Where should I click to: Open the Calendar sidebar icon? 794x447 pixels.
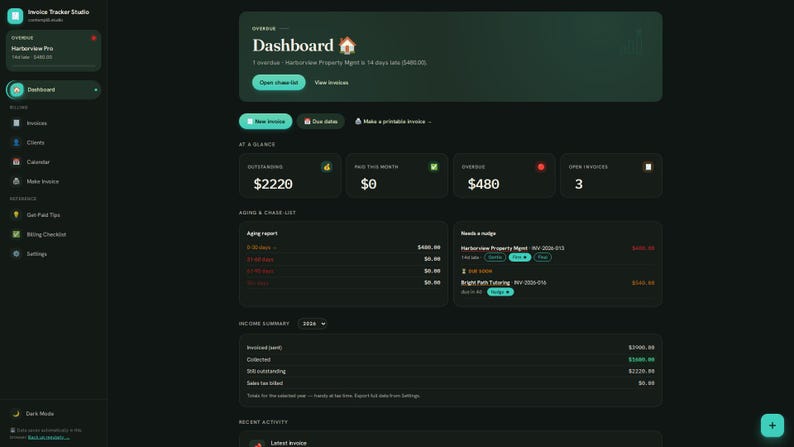[16, 162]
